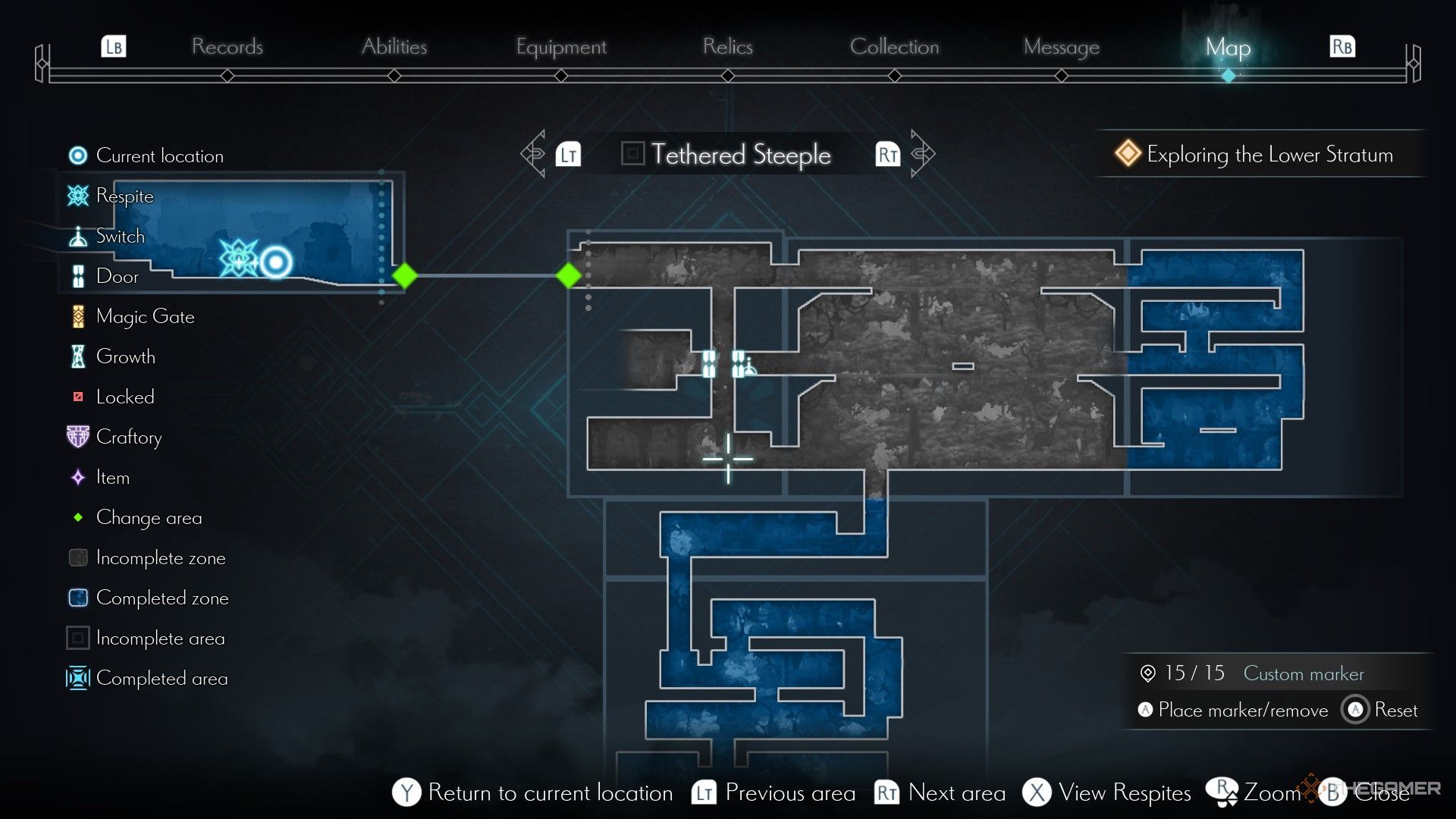Click the current location marker on map
The width and height of the screenshot is (1456, 819).
click(x=280, y=260)
